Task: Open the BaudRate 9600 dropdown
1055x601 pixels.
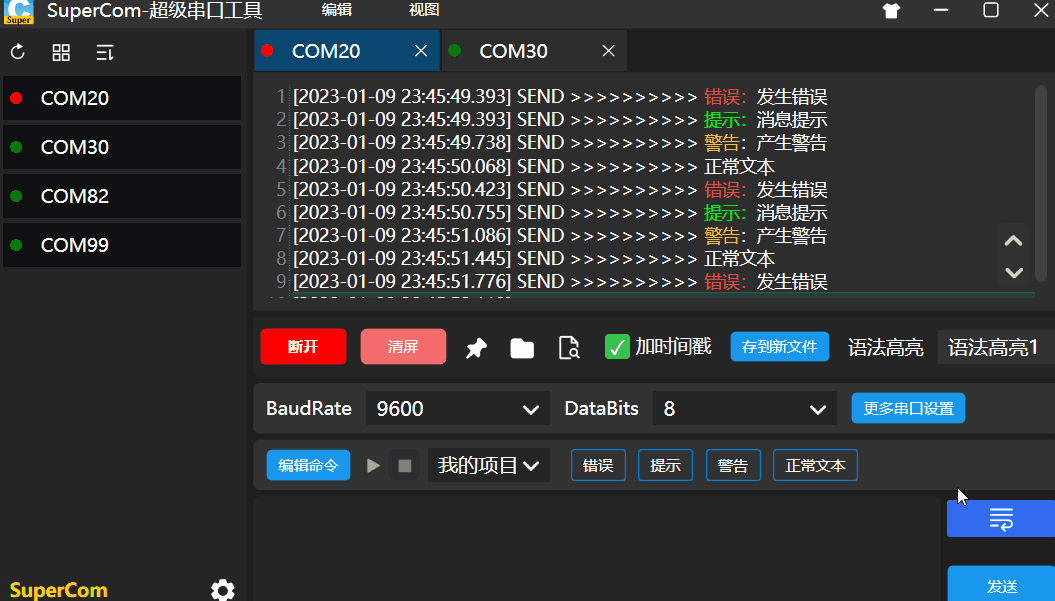Action: click(x=458, y=409)
